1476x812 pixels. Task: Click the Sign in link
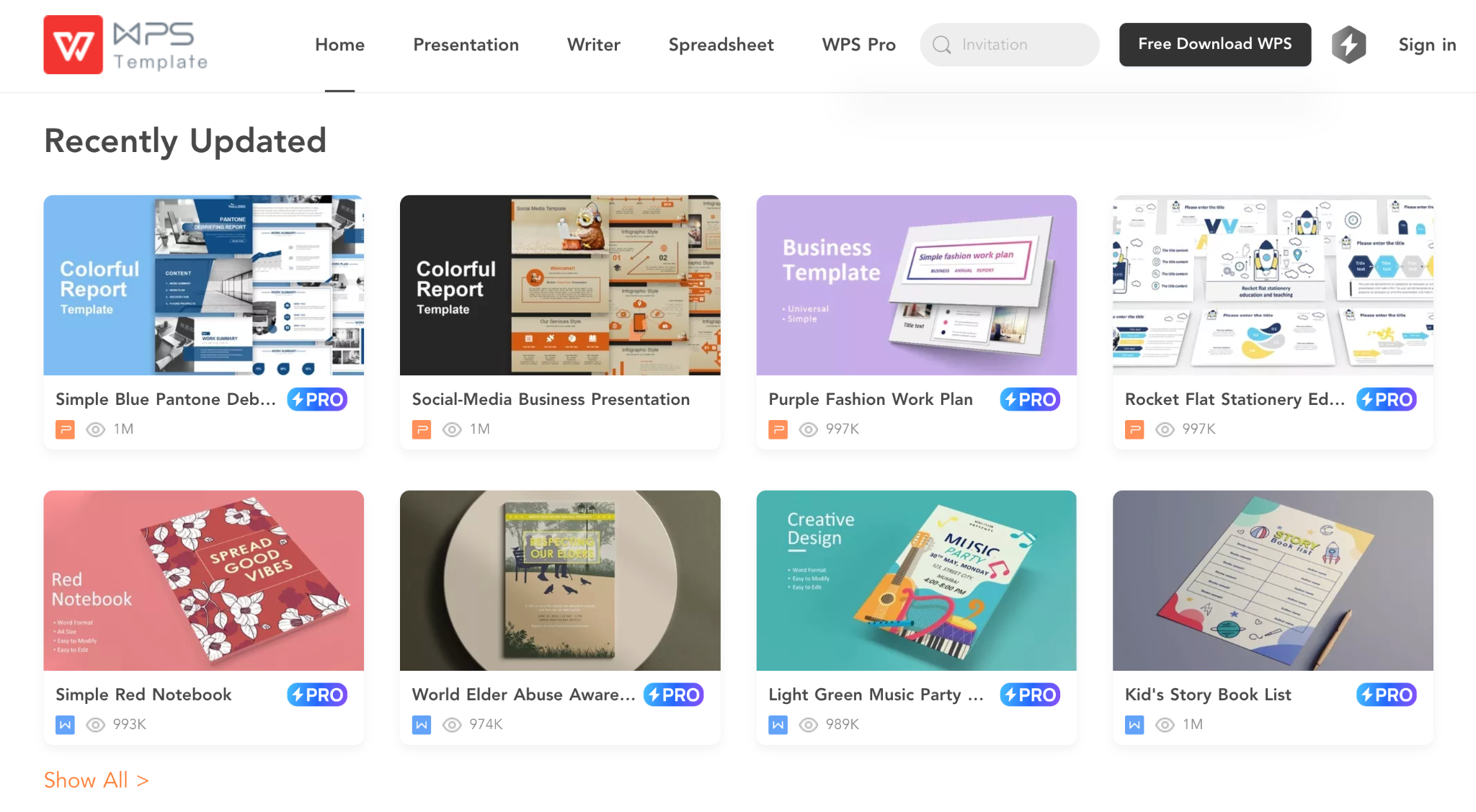1427,45
